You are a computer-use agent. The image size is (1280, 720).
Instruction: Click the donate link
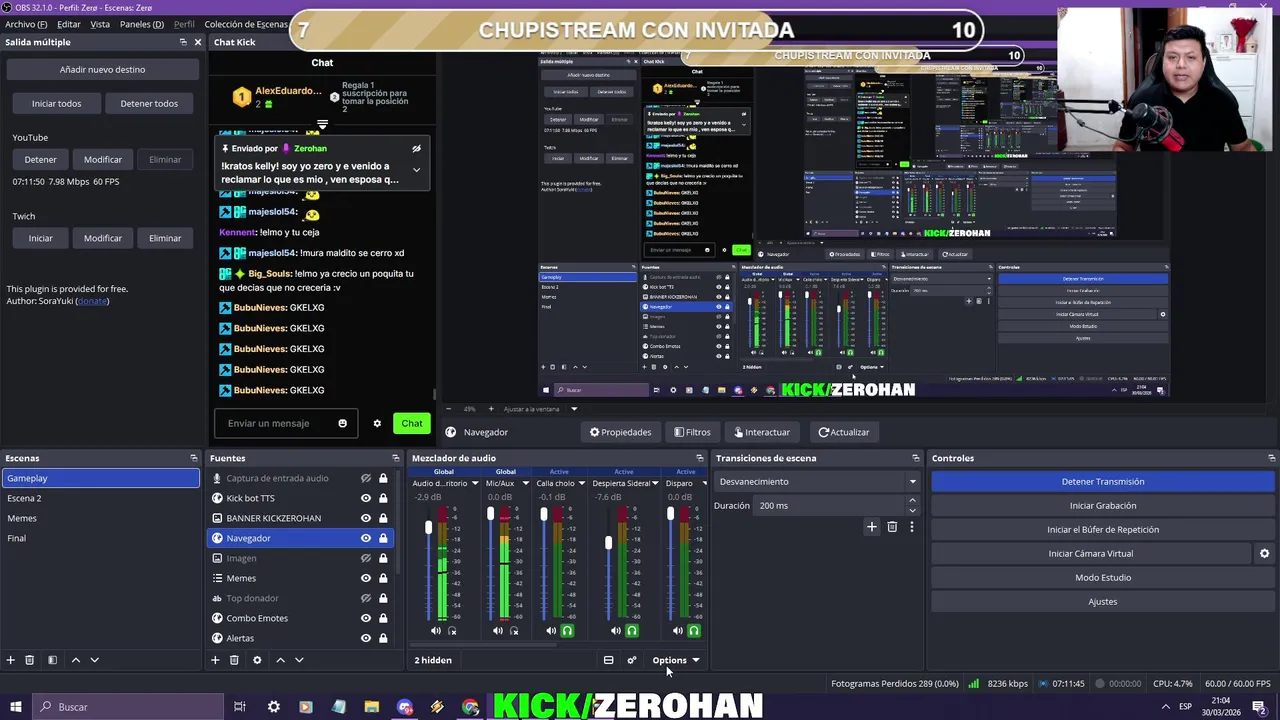click(x=92, y=301)
